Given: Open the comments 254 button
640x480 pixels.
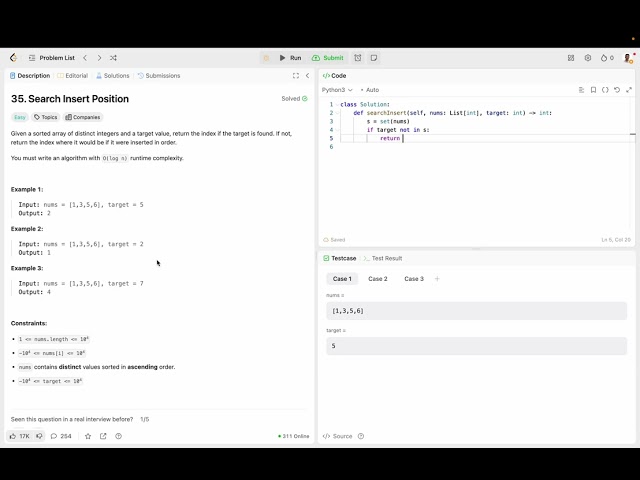Looking at the screenshot, I should (x=61, y=436).
